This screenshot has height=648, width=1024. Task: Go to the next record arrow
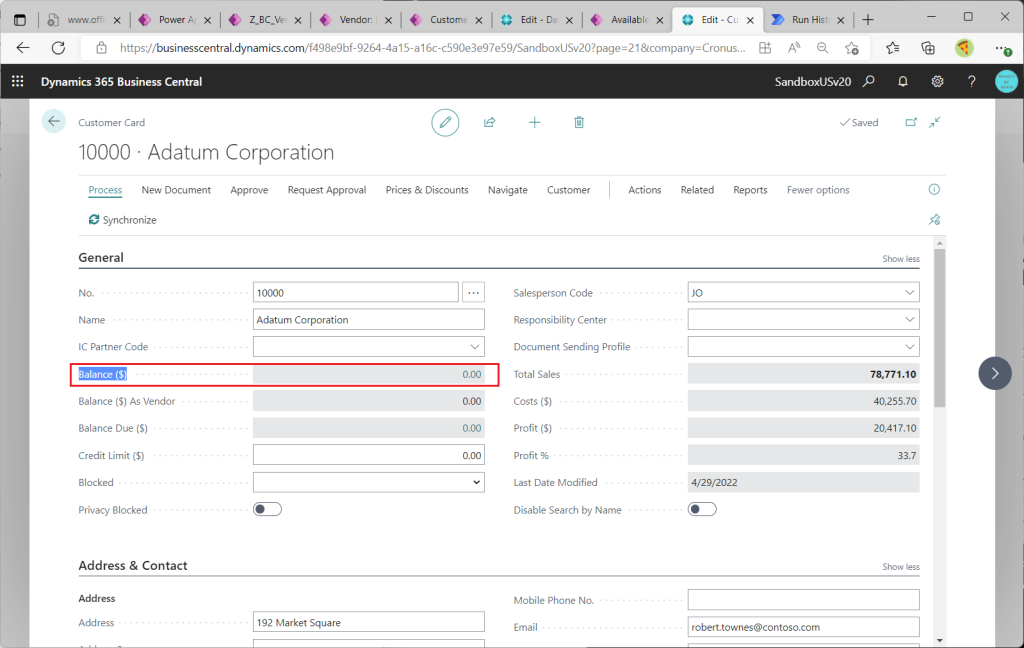[x=995, y=373]
